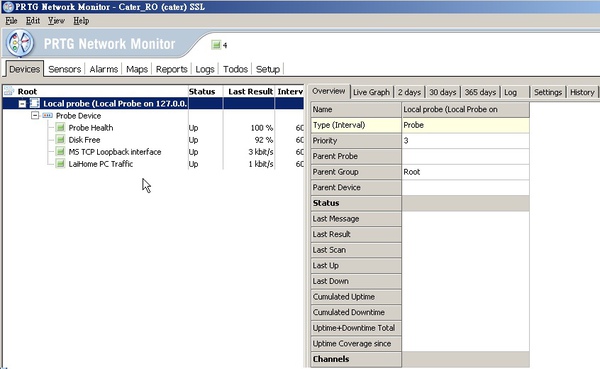Open the History detail tab
Screen dimensions: 600x369
[x=582, y=92]
